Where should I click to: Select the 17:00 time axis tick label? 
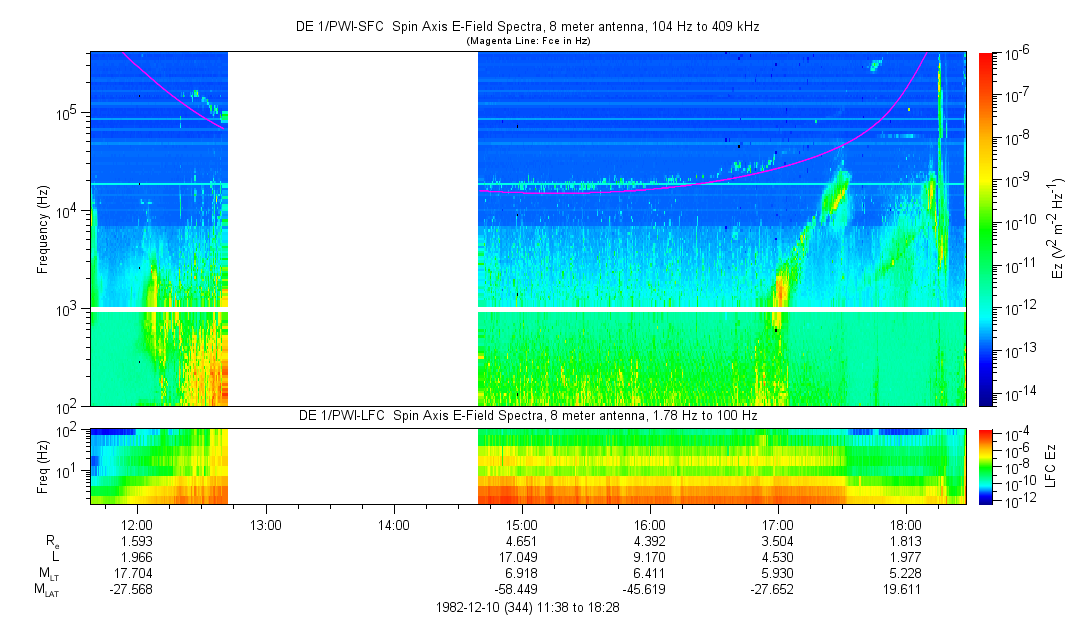(778, 524)
